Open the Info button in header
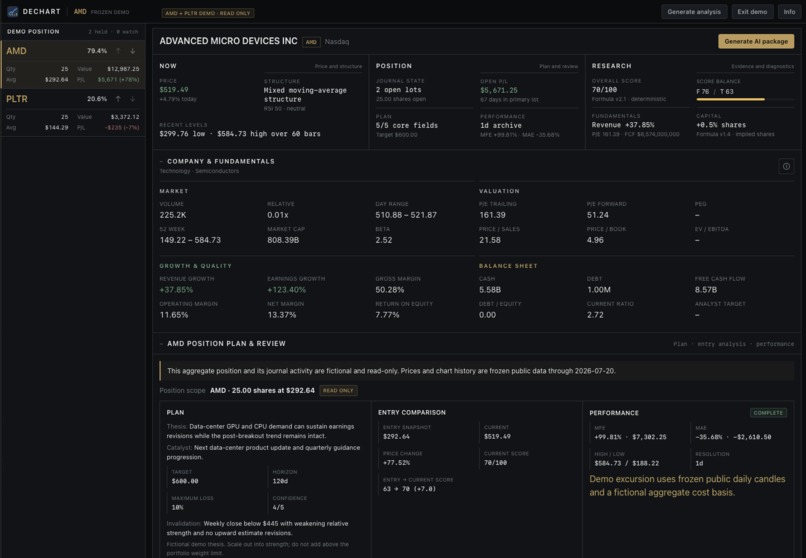The width and height of the screenshot is (806, 558). [790, 12]
